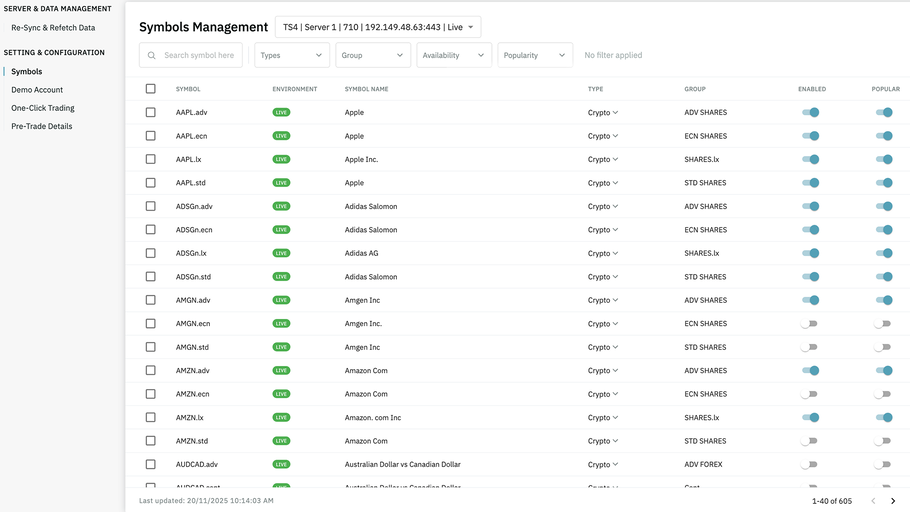This screenshot has height=512, width=910.
Task: Click the Enabled column header
Action: (x=812, y=89)
